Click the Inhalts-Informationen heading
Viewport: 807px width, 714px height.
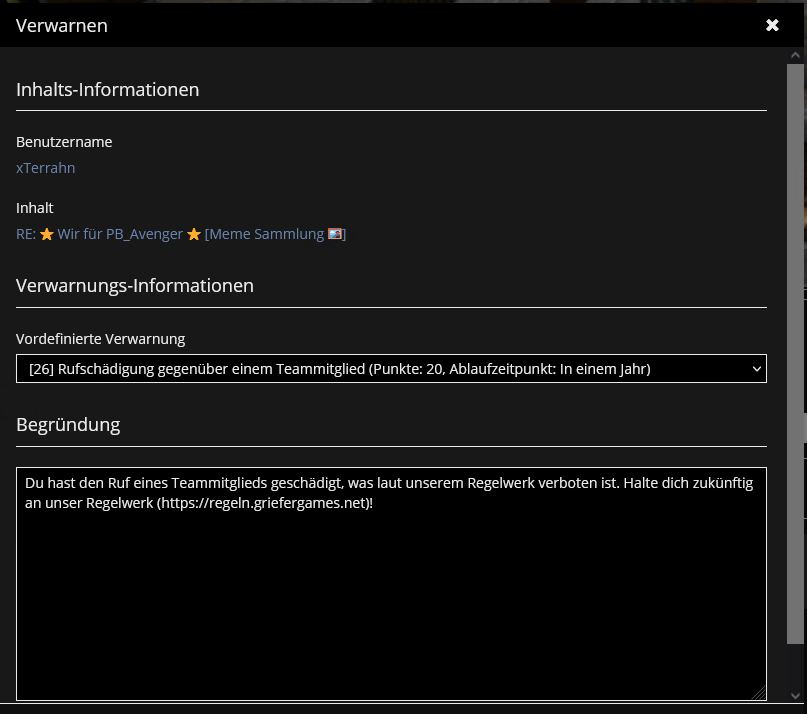(x=108, y=90)
